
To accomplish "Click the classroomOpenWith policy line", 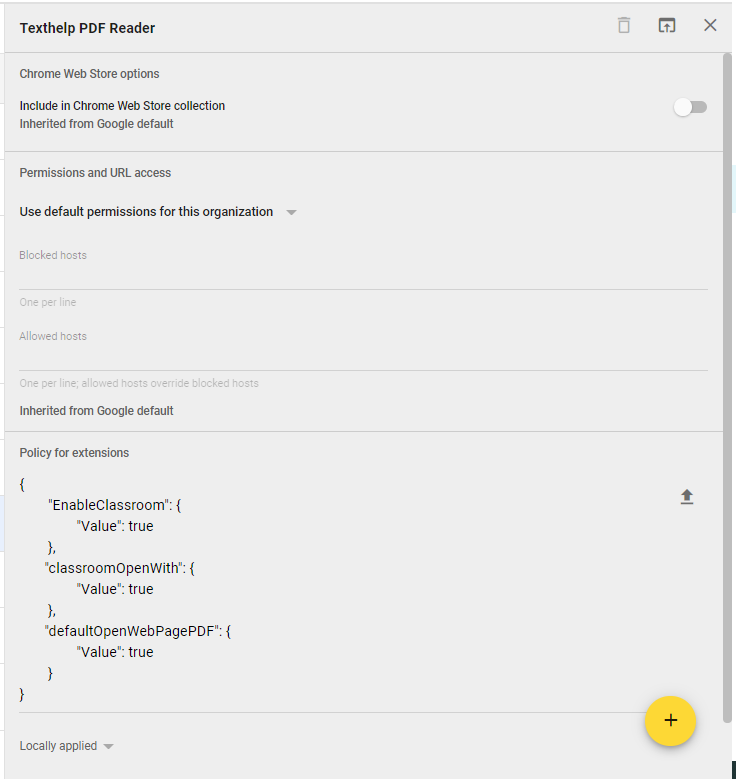I will click(x=120, y=568).
